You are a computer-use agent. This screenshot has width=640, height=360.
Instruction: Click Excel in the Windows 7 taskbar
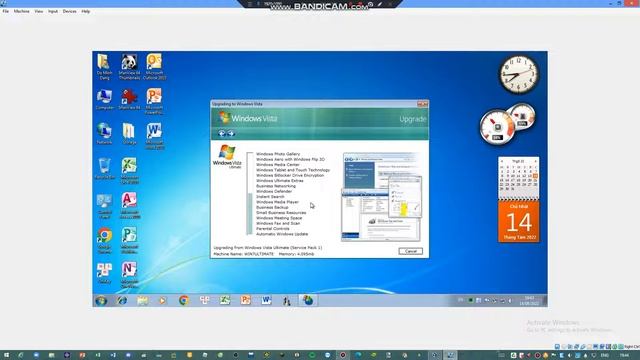pyautogui.click(x=225, y=300)
